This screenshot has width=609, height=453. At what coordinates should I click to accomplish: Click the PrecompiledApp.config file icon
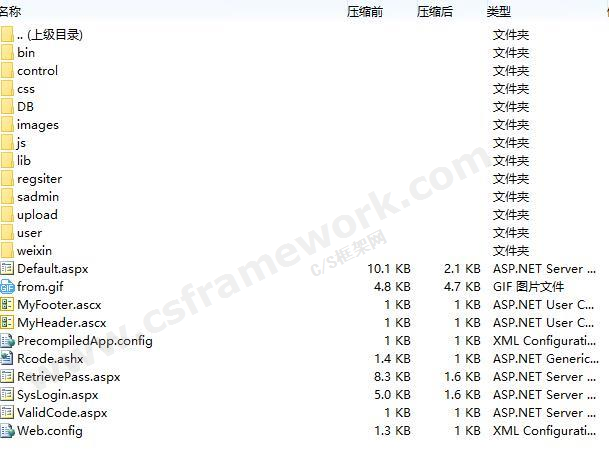click(7, 341)
